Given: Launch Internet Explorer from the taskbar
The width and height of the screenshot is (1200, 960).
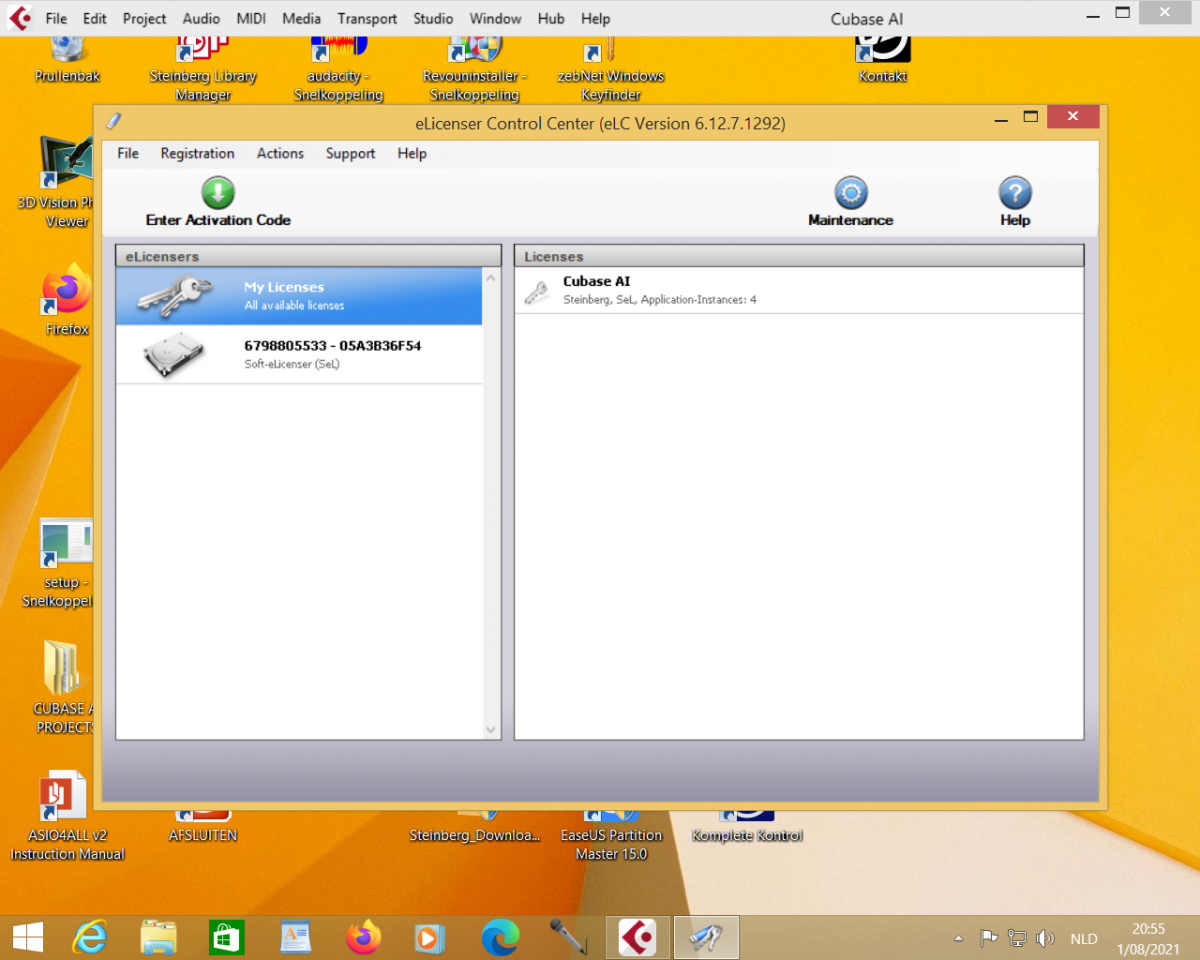Looking at the screenshot, I should point(90,937).
